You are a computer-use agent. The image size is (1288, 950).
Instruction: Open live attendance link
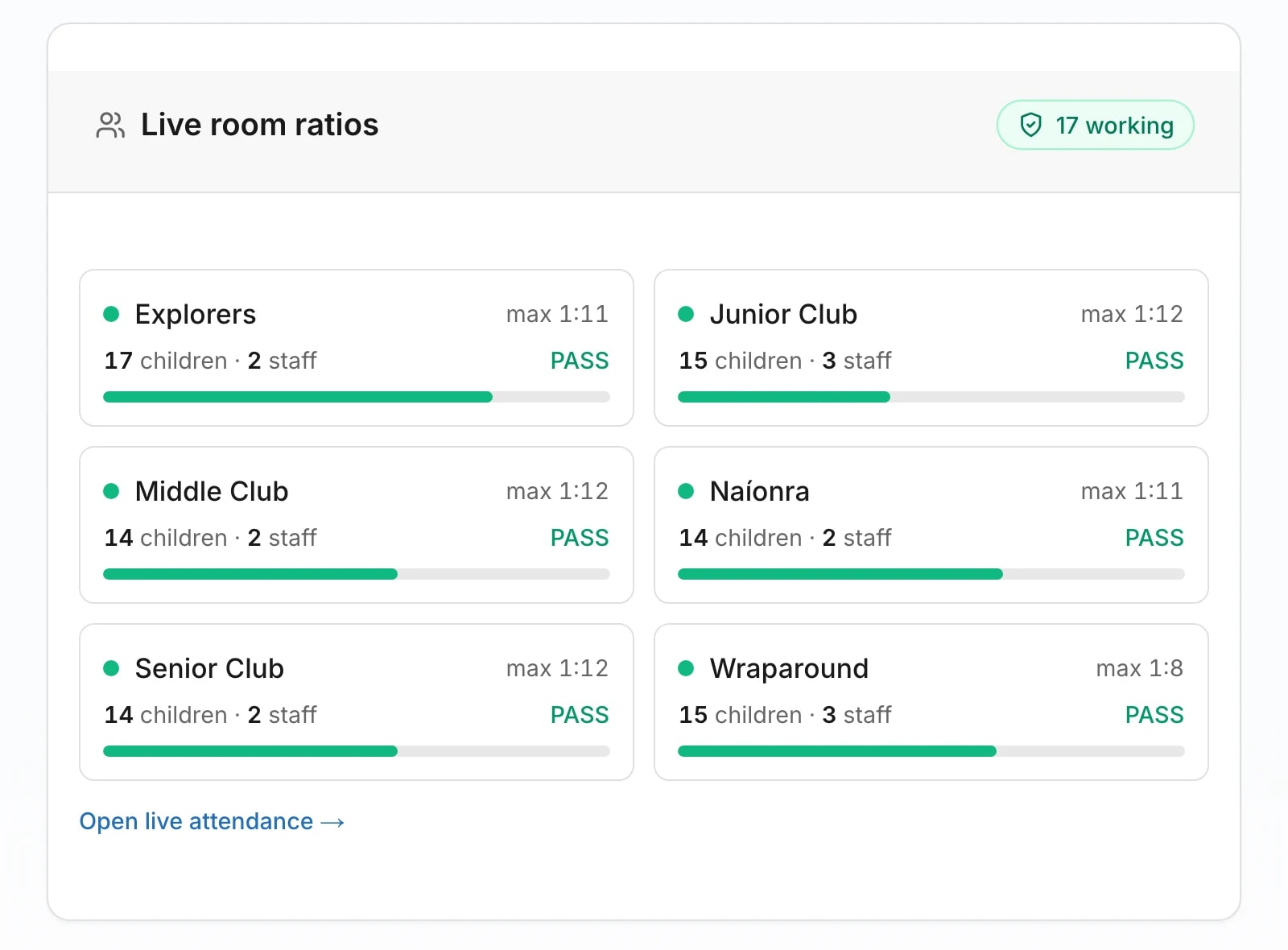212,821
